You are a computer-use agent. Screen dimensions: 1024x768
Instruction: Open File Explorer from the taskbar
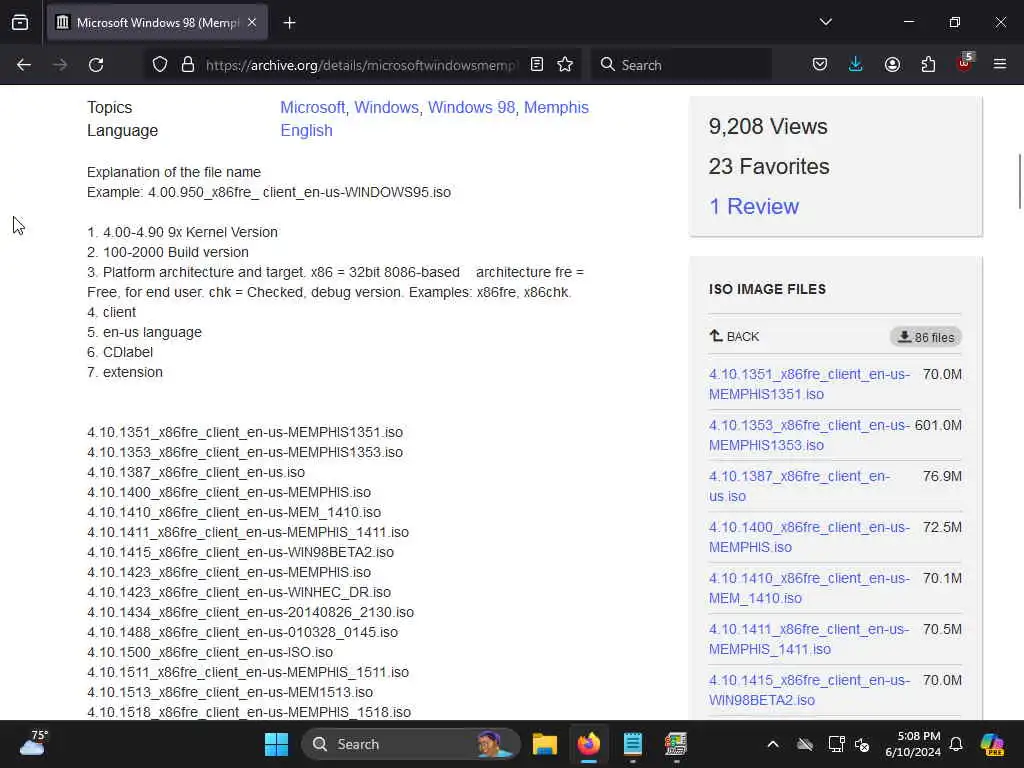[545, 744]
